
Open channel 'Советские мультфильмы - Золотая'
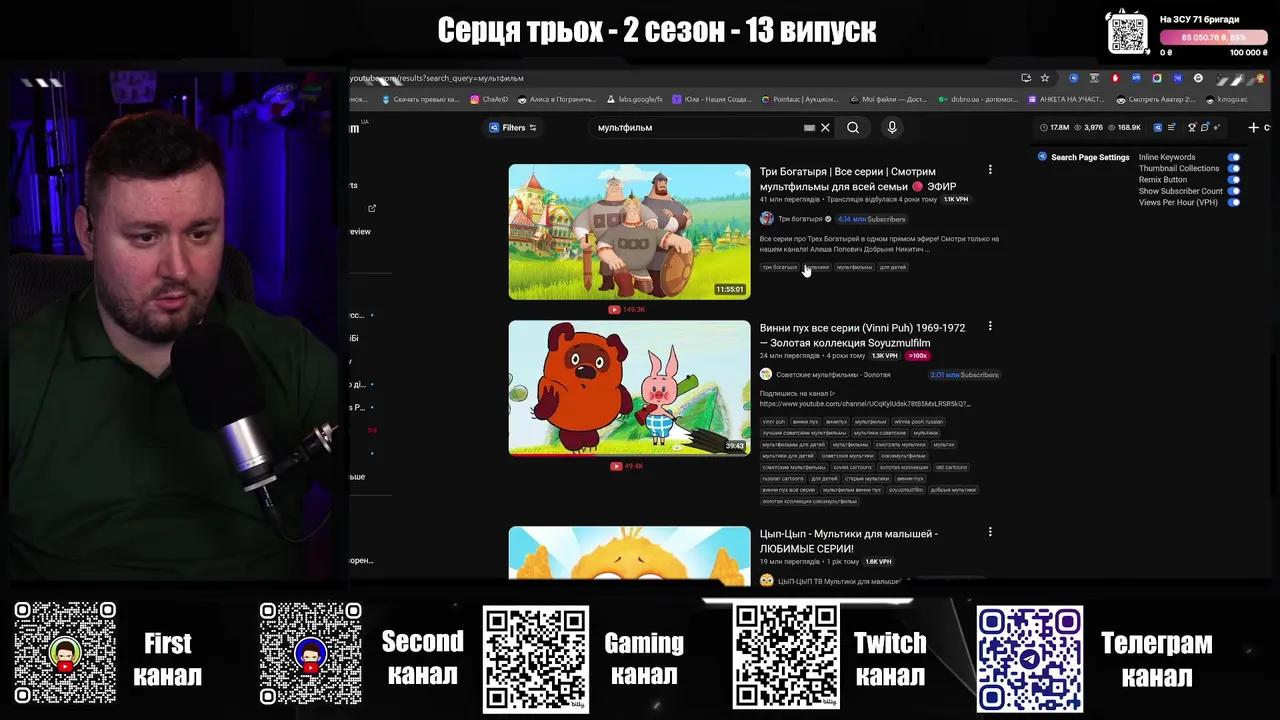[x=833, y=375]
